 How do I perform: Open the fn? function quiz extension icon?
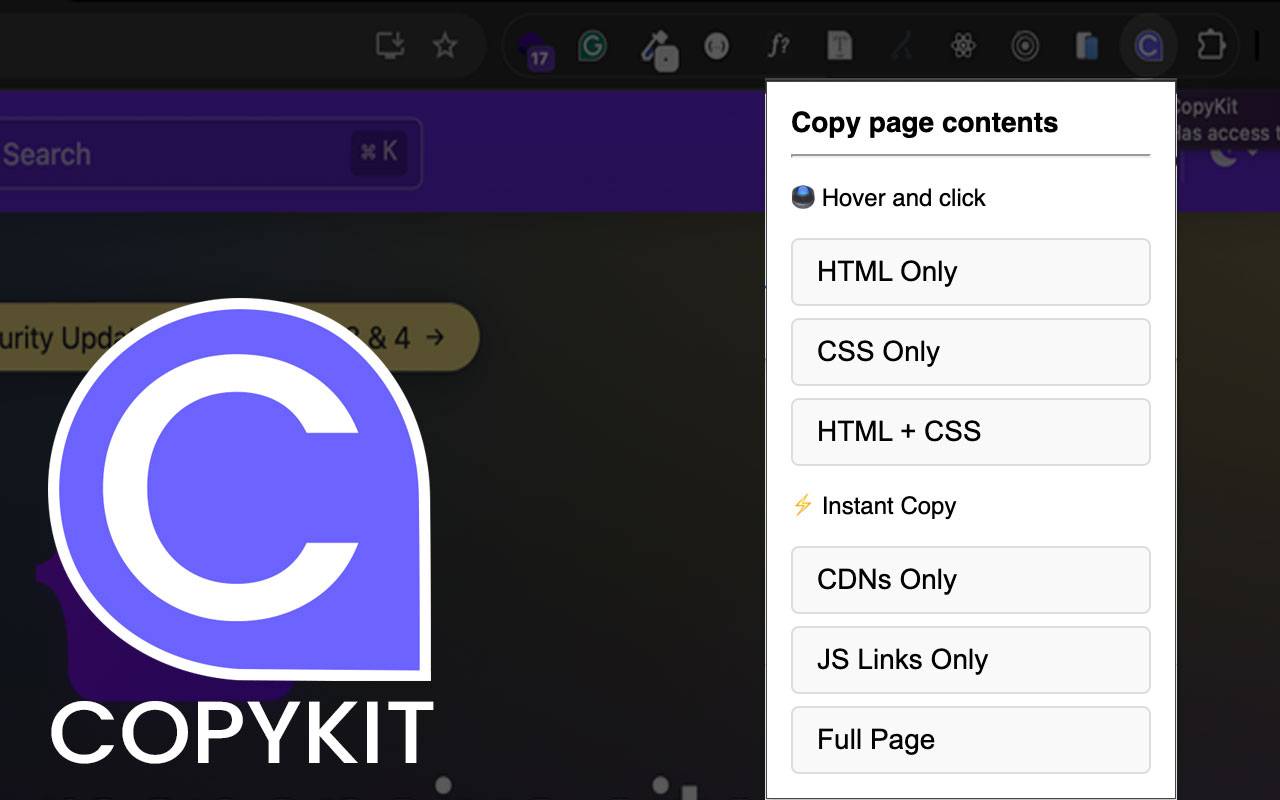(x=778, y=46)
